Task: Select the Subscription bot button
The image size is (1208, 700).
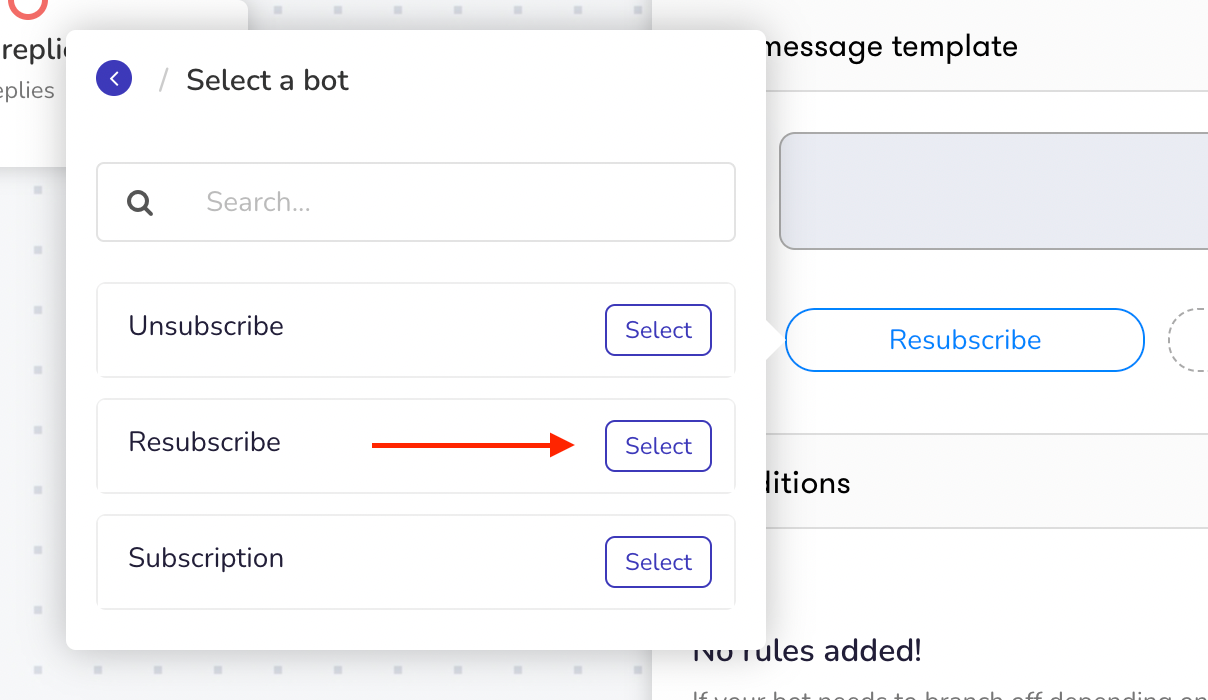Action: tap(658, 562)
